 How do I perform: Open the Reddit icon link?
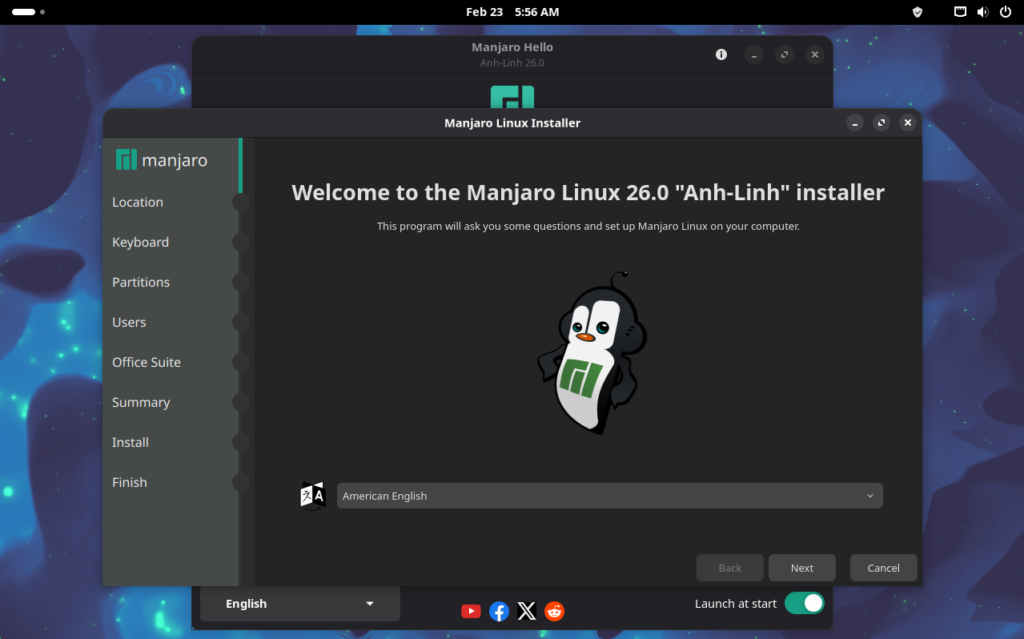pyautogui.click(x=554, y=611)
